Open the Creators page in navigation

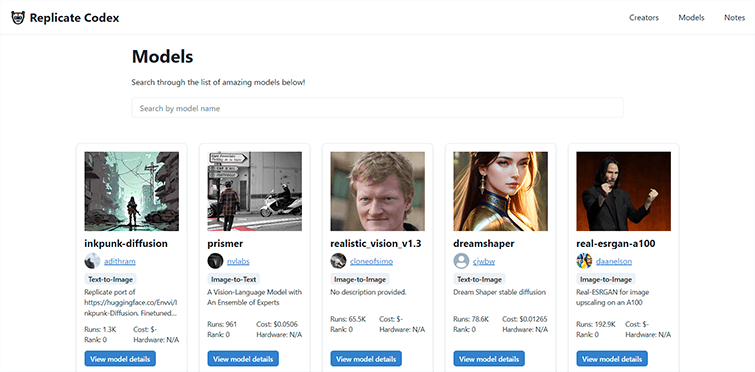pos(644,18)
